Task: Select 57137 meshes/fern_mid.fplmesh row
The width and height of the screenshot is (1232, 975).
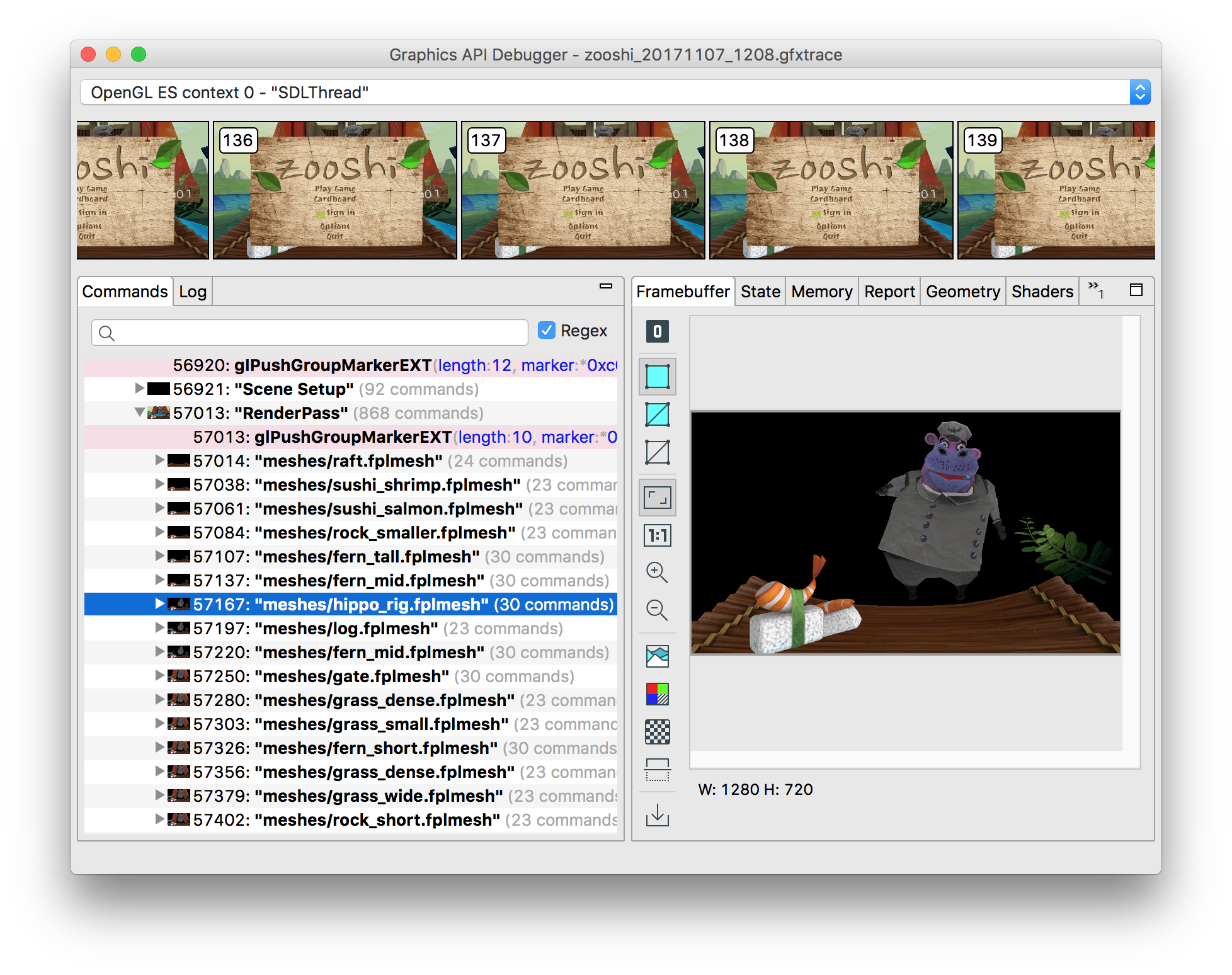Action: pyautogui.click(x=351, y=581)
